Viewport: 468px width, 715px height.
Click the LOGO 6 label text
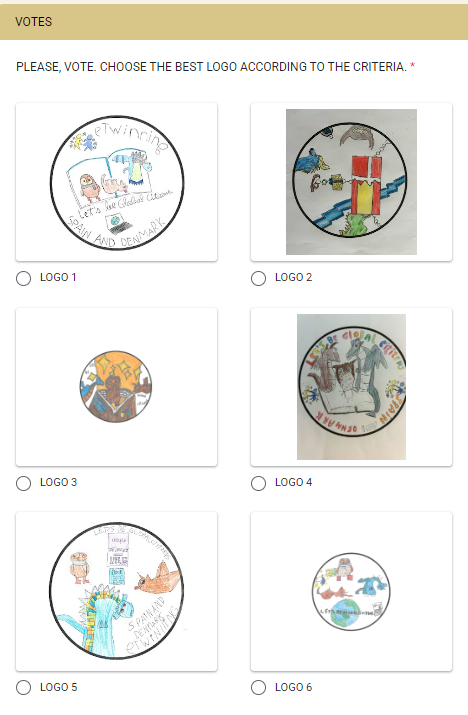293,687
